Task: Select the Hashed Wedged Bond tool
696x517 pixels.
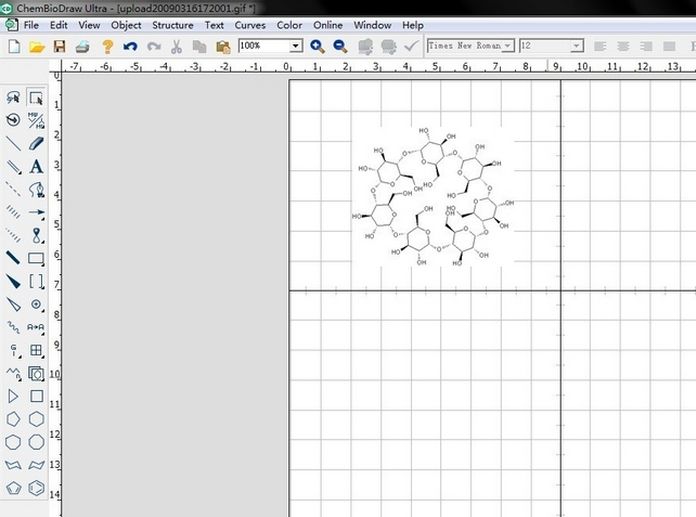Action: [13, 235]
